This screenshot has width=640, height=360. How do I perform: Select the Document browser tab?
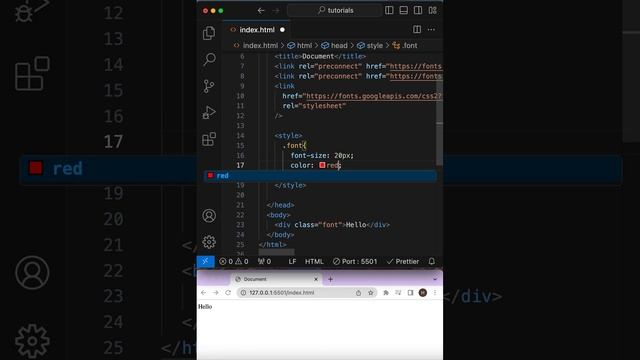(x=276, y=279)
